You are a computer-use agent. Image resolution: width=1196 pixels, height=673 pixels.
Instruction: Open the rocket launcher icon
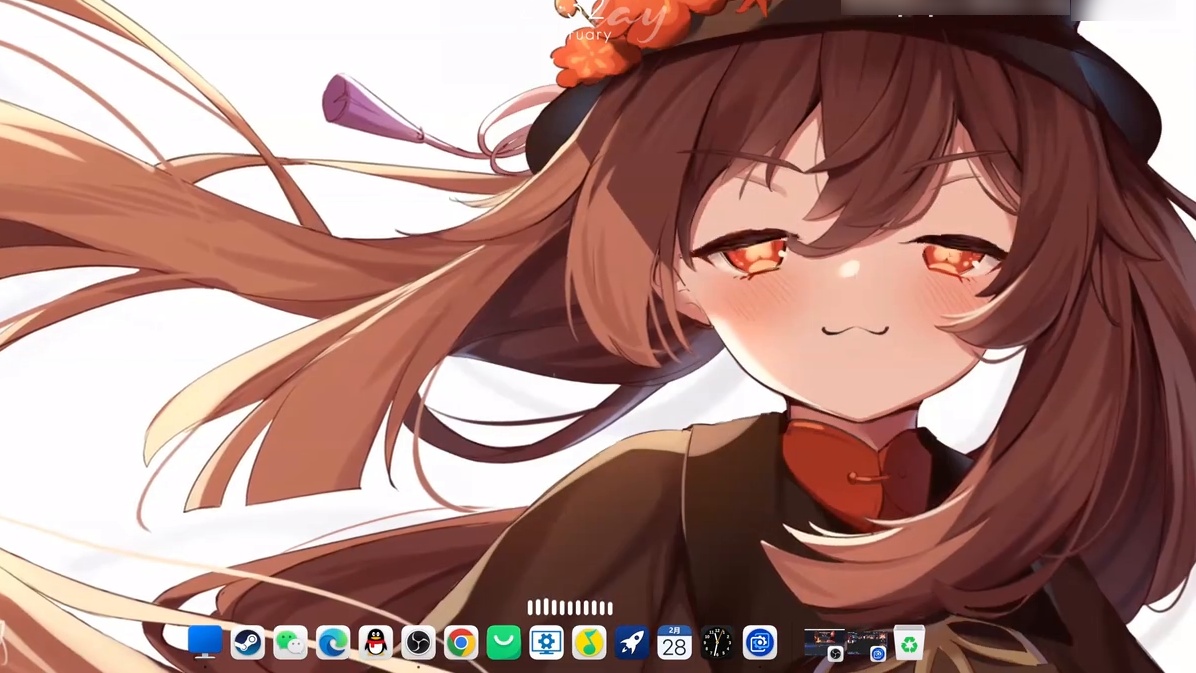(x=631, y=643)
